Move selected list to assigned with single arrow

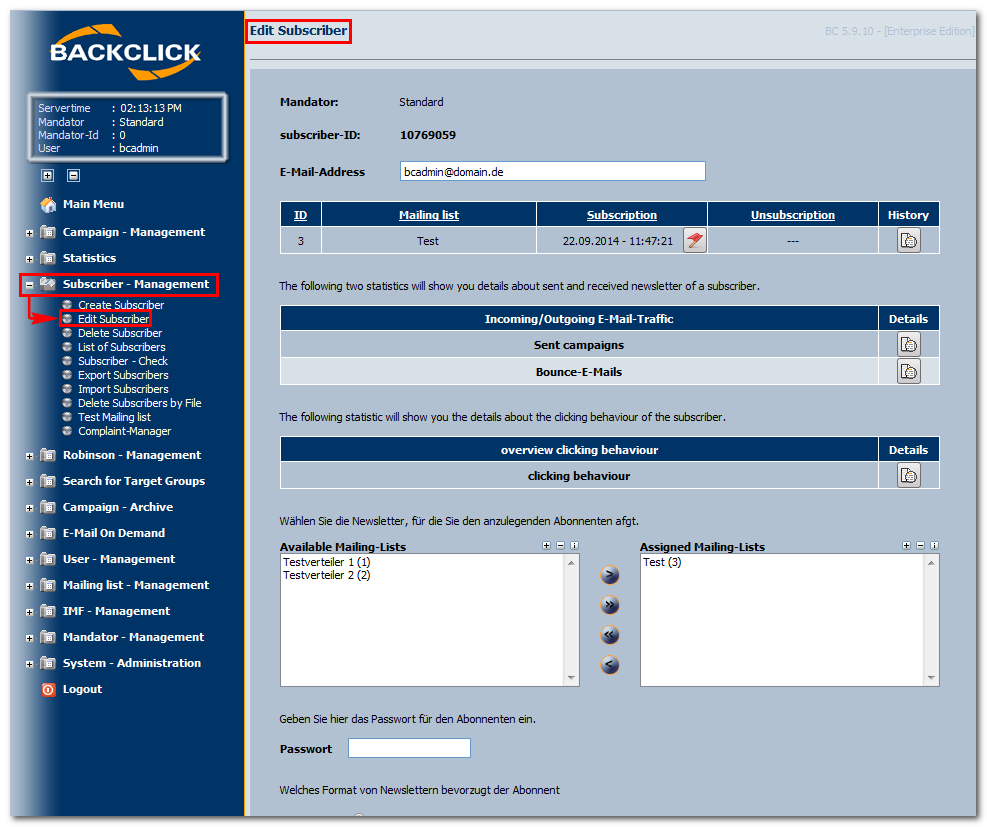click(609, 575)
